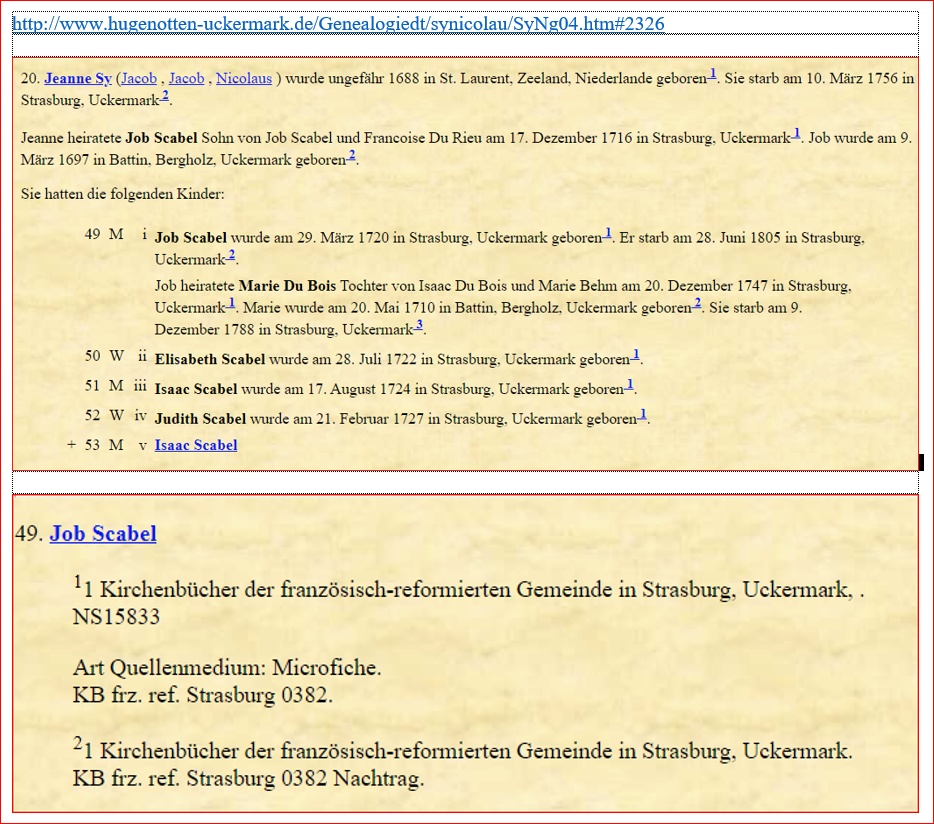Click child number 50 in the list
934x824 pixels.
tap(92, 356)
